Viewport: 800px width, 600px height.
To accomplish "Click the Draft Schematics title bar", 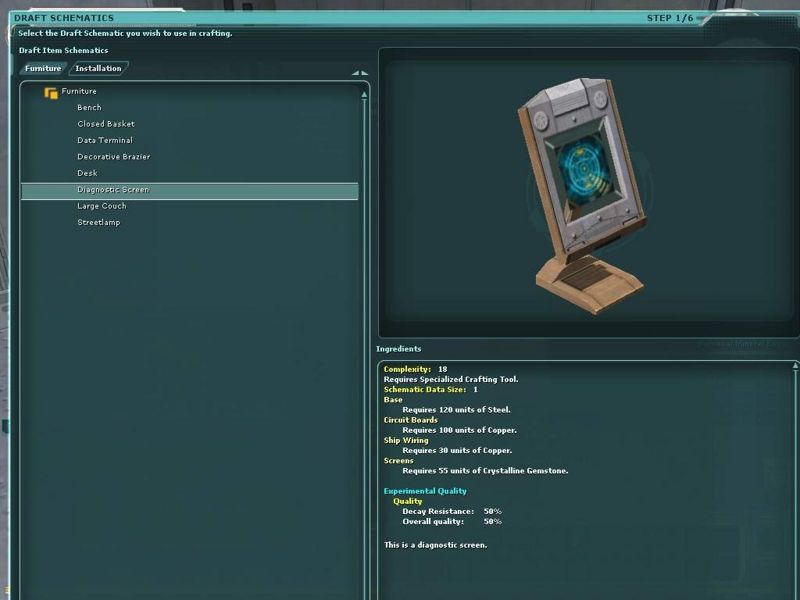I will pyautogui.click(x=300, y=18).
